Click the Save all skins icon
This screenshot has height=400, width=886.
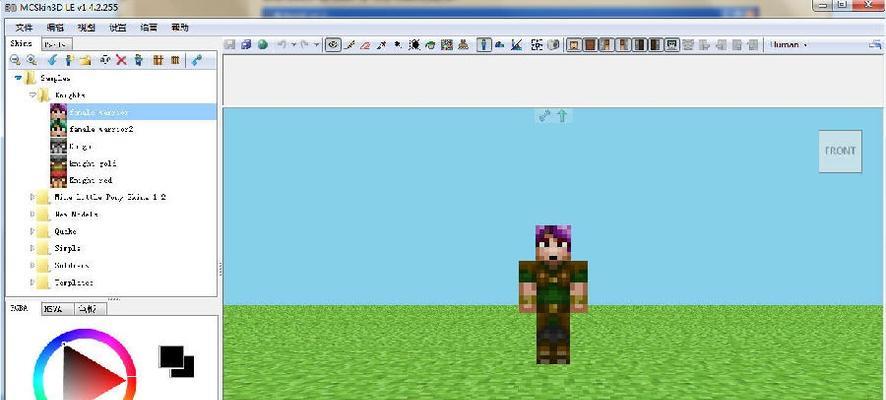246,45
